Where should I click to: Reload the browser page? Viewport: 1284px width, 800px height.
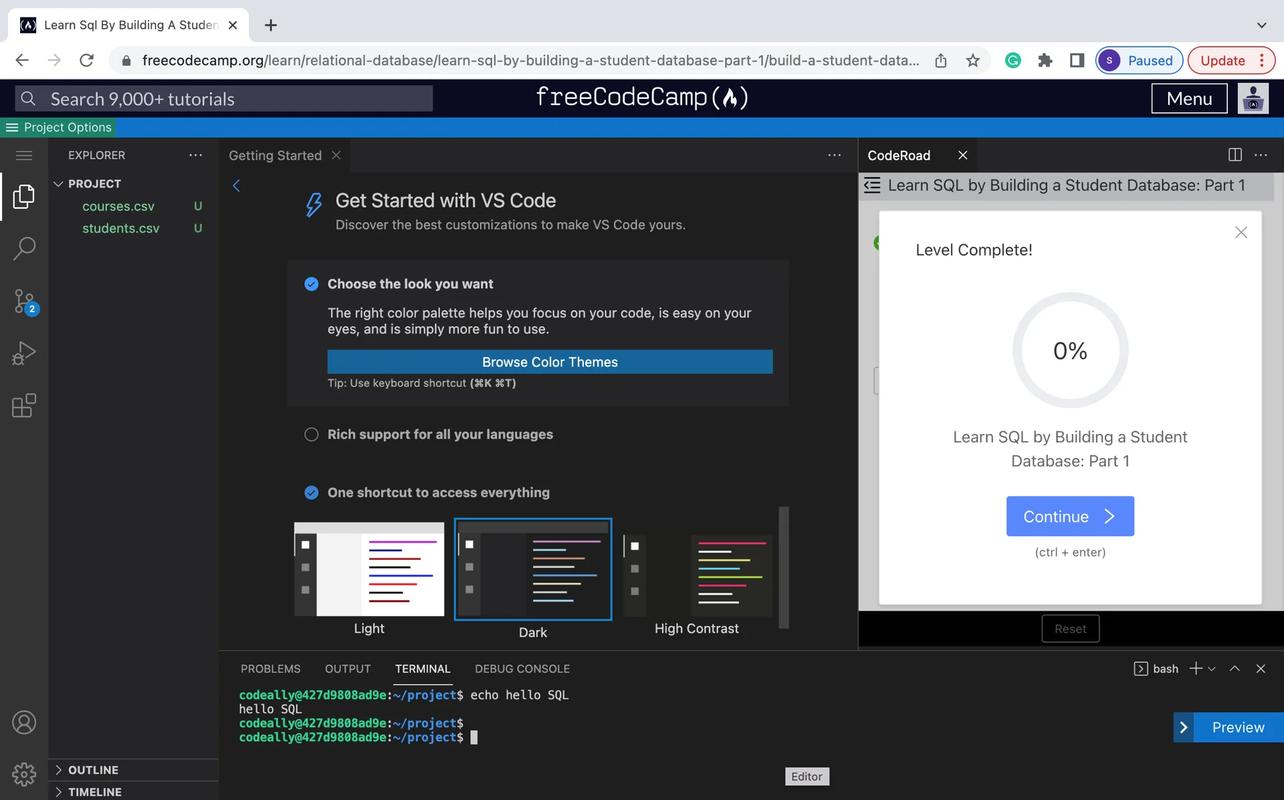click(86, 60)
